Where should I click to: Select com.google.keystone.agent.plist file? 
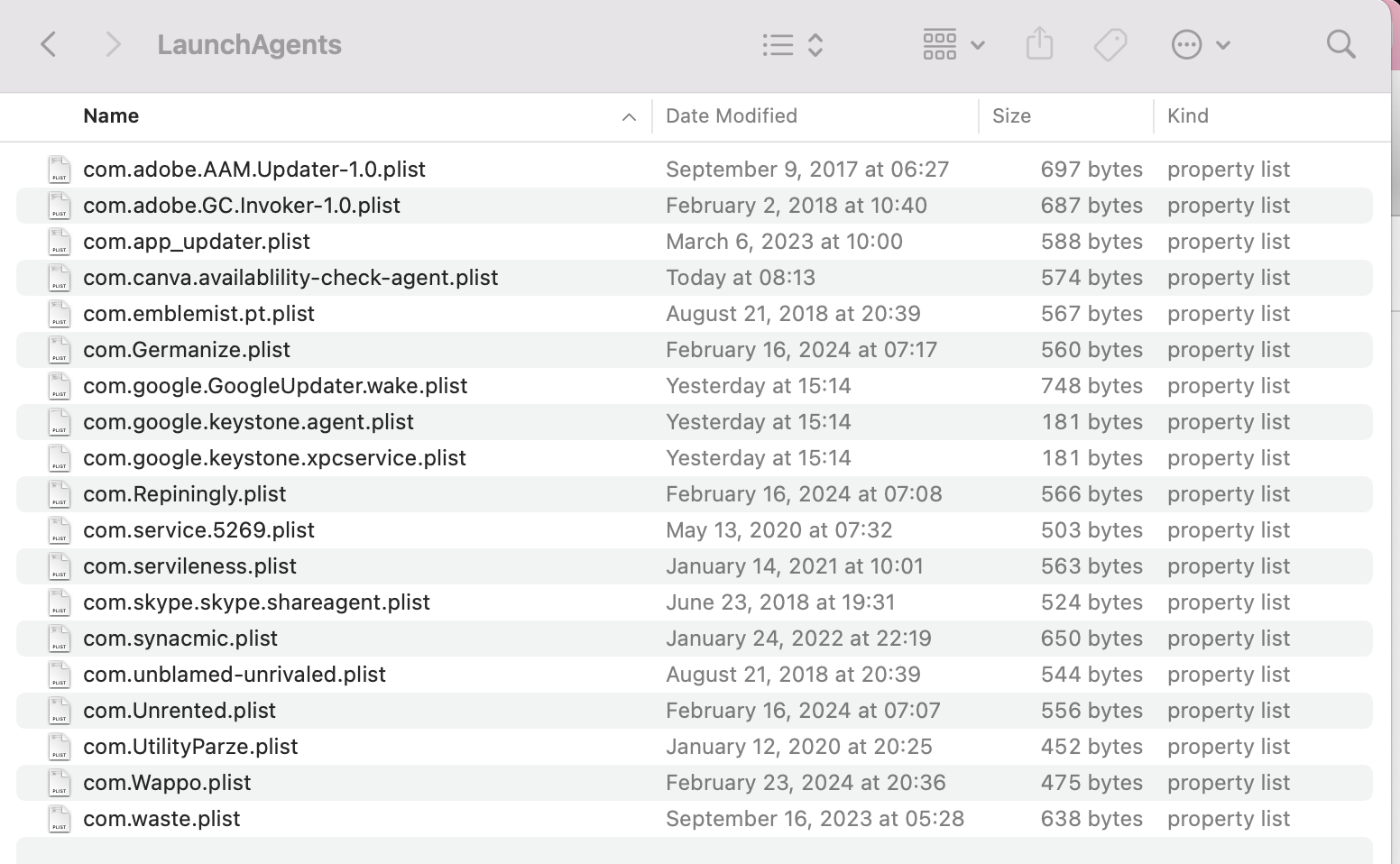(248, 422)
